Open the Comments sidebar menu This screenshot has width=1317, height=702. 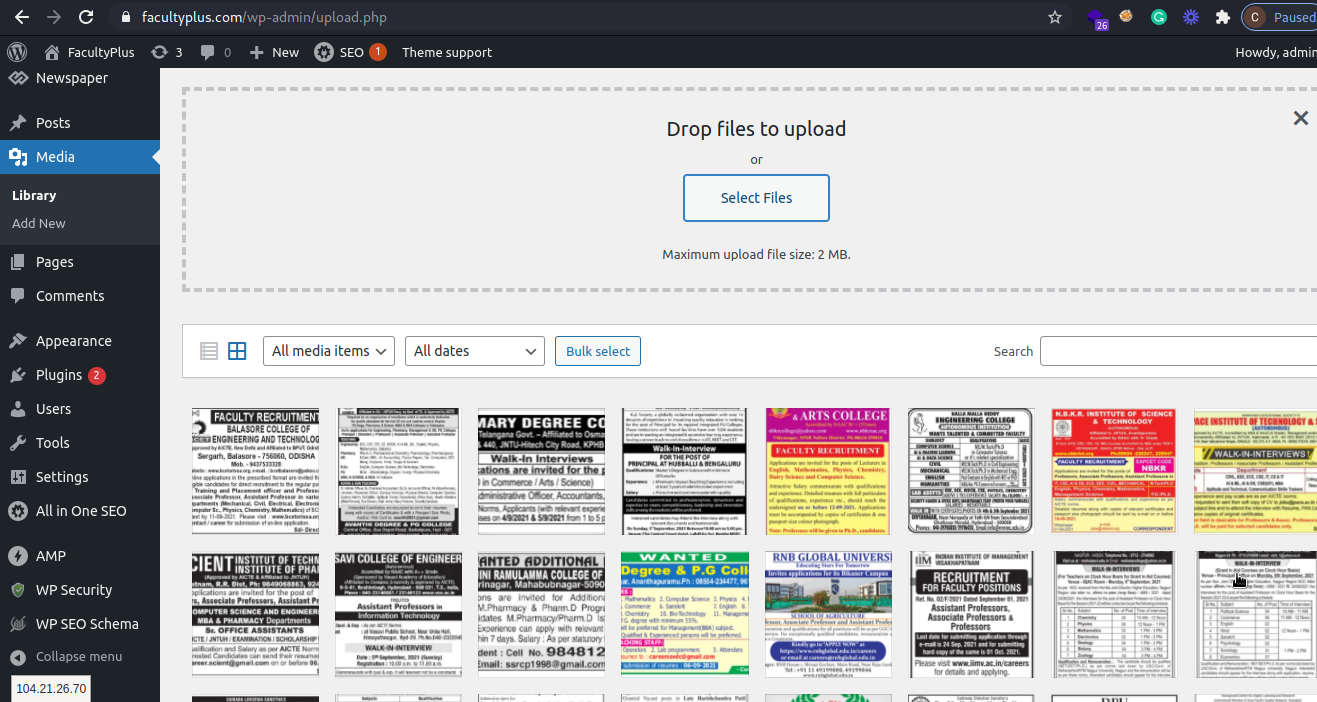pos(80,296)
